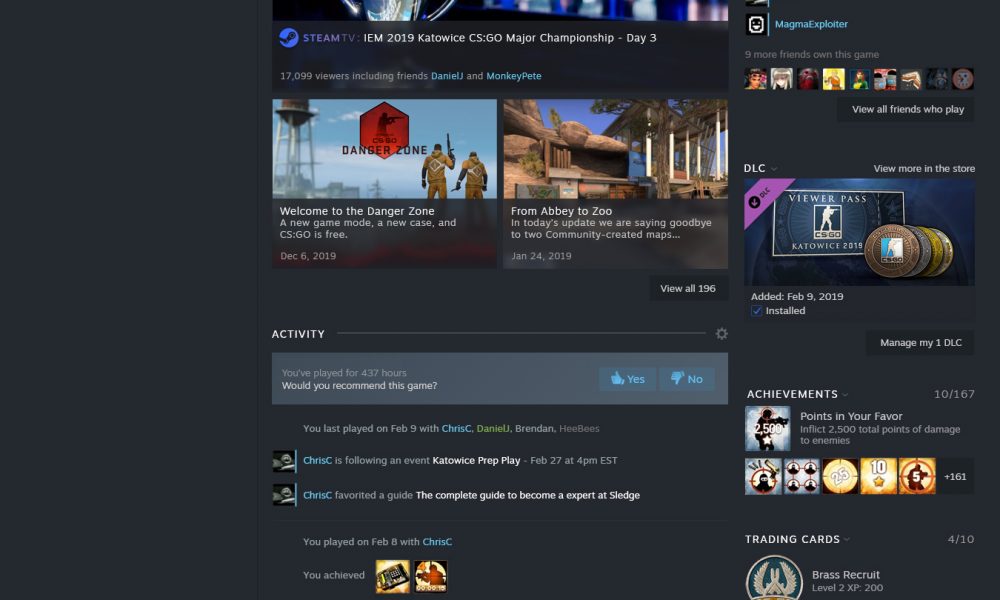Open ChrisC avatar beside favorited guide entry
This screenshot has height=600, width=1000.
[284, 495]
